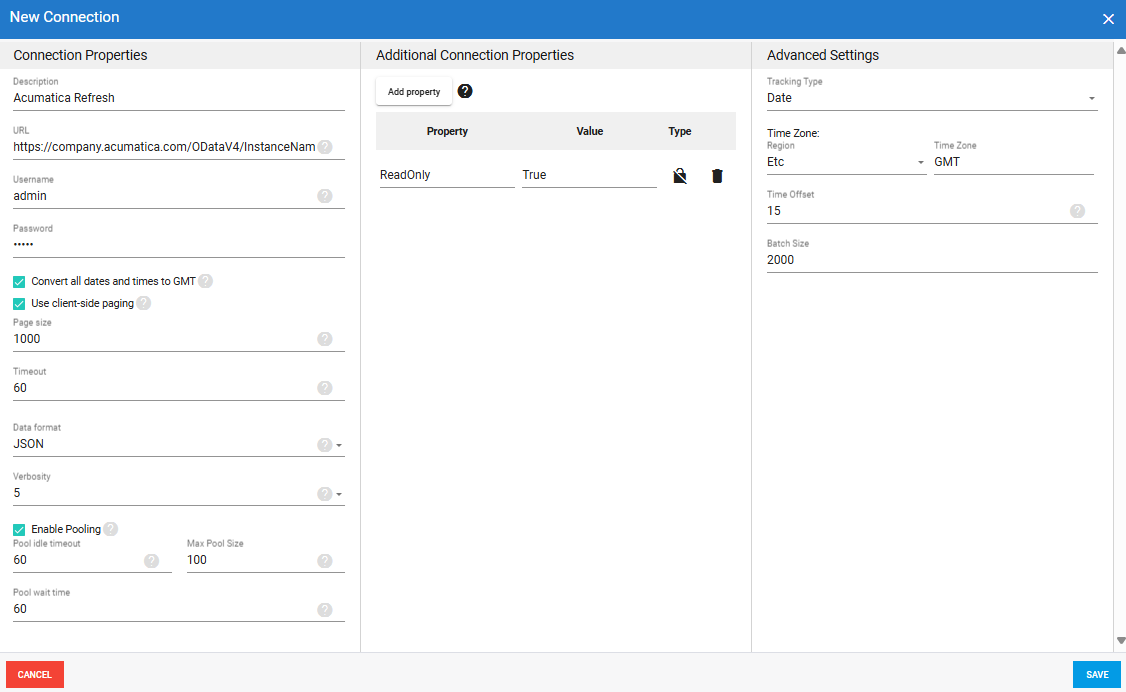The width and height of the screenshot is (1126, 692).
Task: Click inside the Description input field
Action: click(x=150, y=97)
